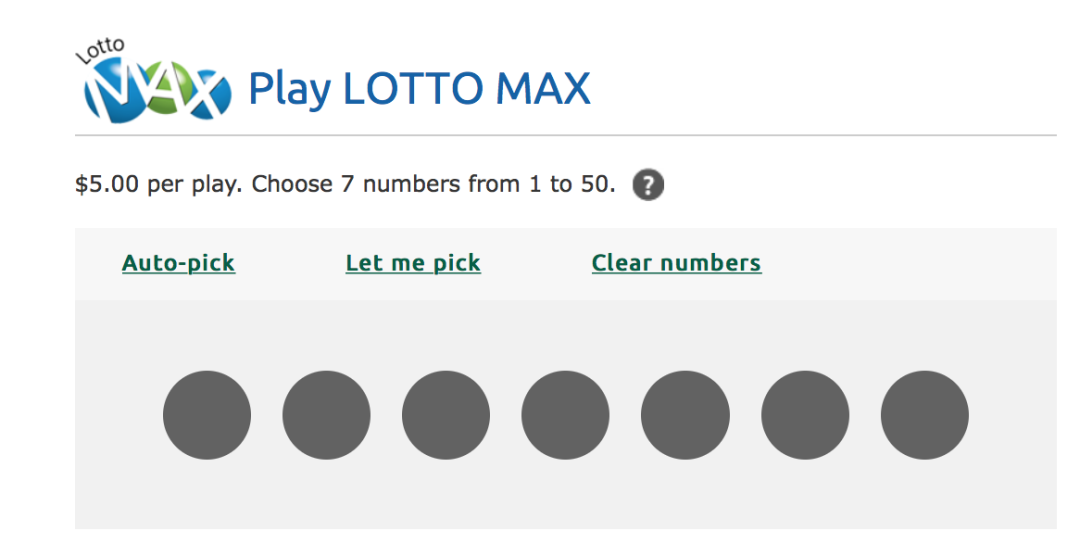Screen dimensions: 1080x556
Task: Click empty bar space right of Clear numbers
Action: click(900, 263)
